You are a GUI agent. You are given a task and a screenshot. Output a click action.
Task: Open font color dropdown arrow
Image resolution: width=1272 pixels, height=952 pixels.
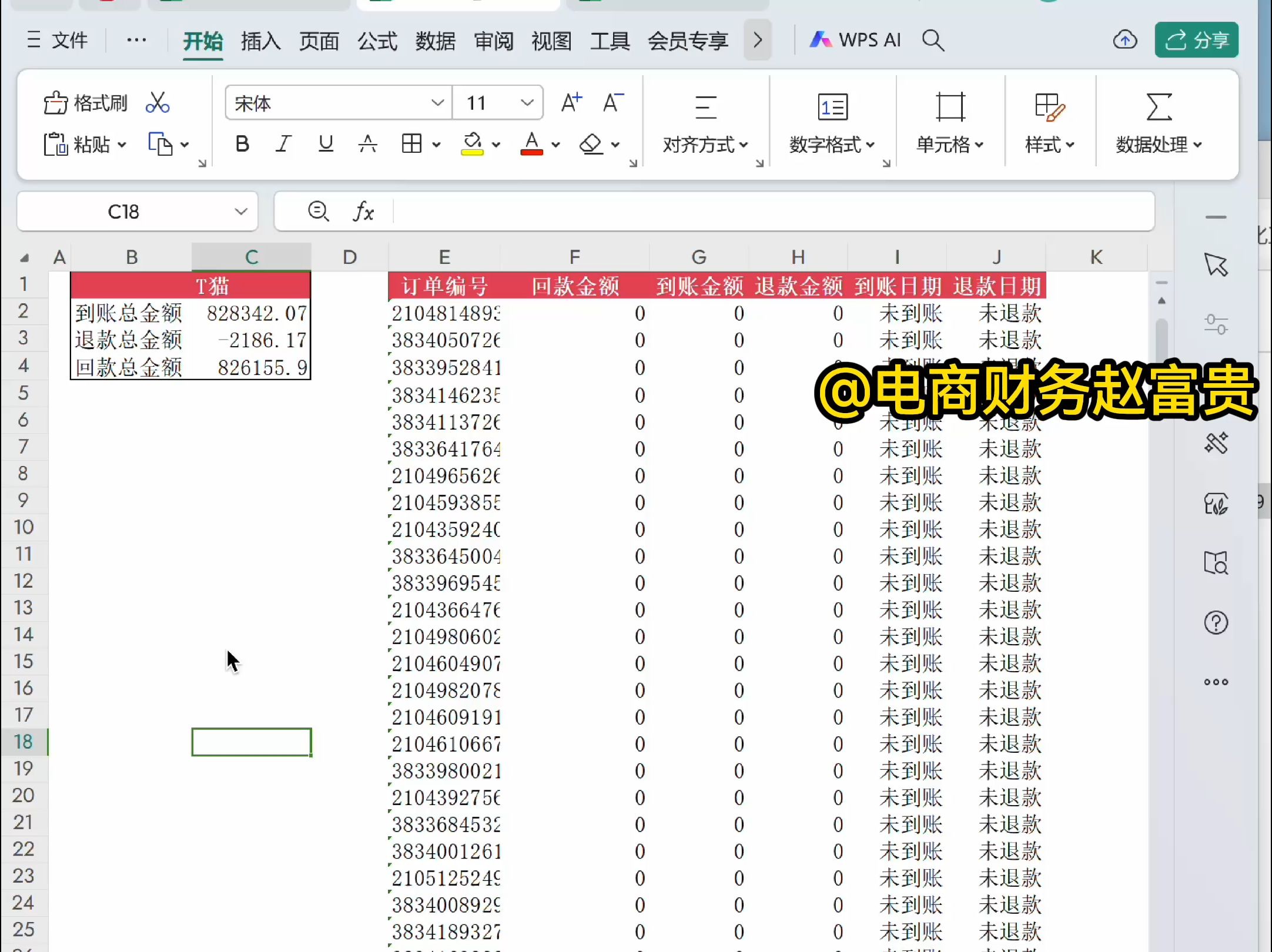555,145
